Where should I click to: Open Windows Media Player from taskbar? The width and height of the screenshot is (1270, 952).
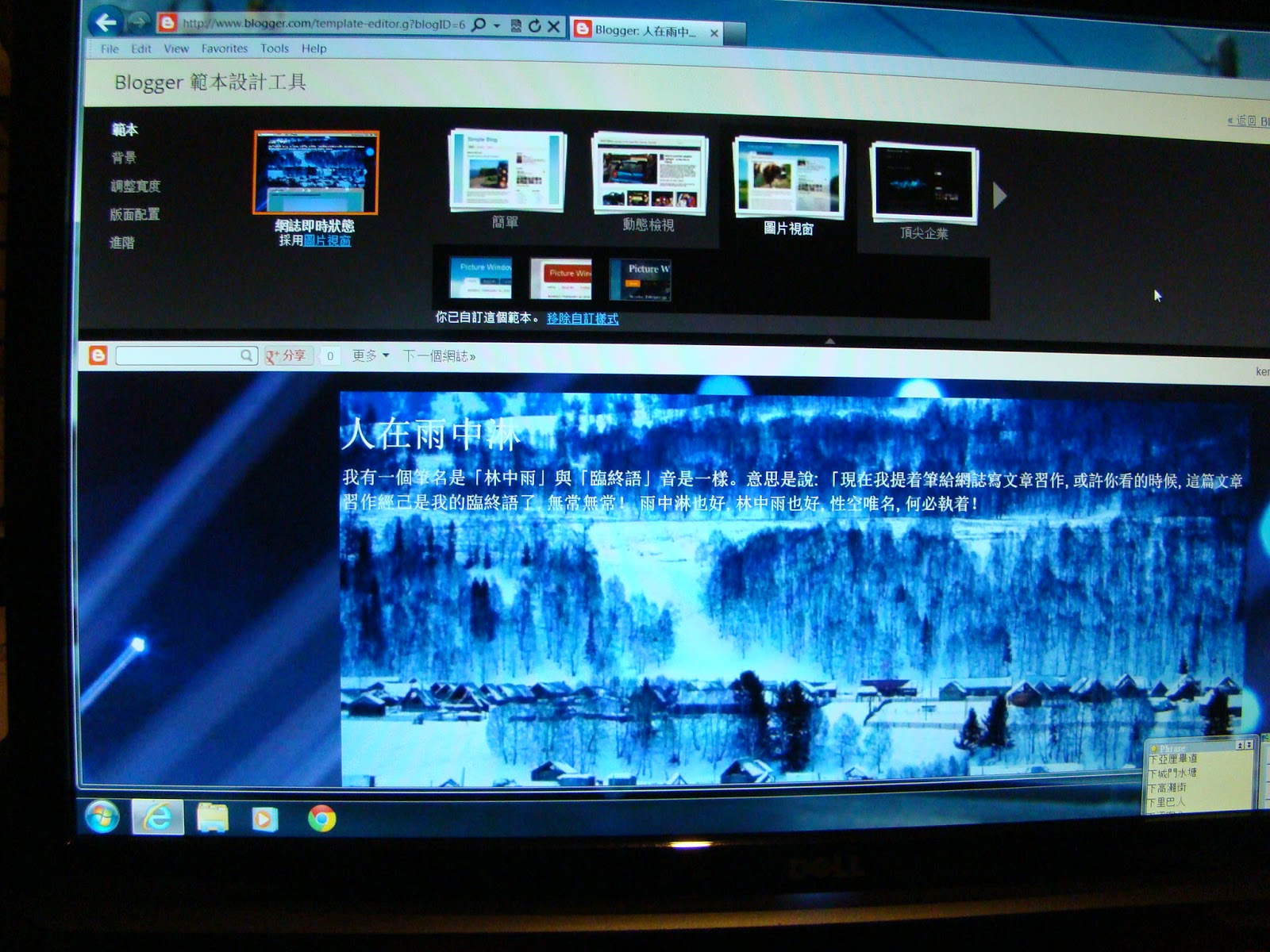click(x=265, y=819)
